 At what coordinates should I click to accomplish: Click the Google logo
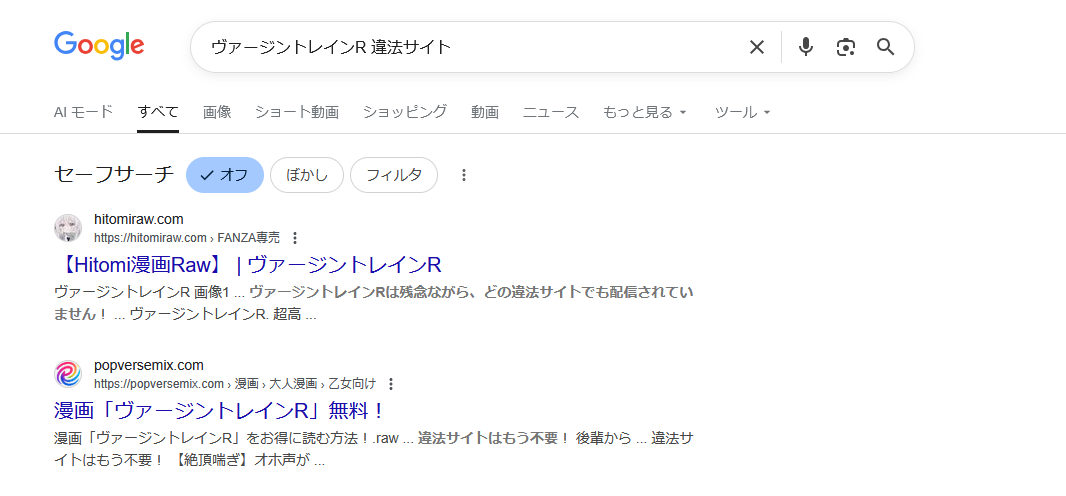(x=99, y=46)
